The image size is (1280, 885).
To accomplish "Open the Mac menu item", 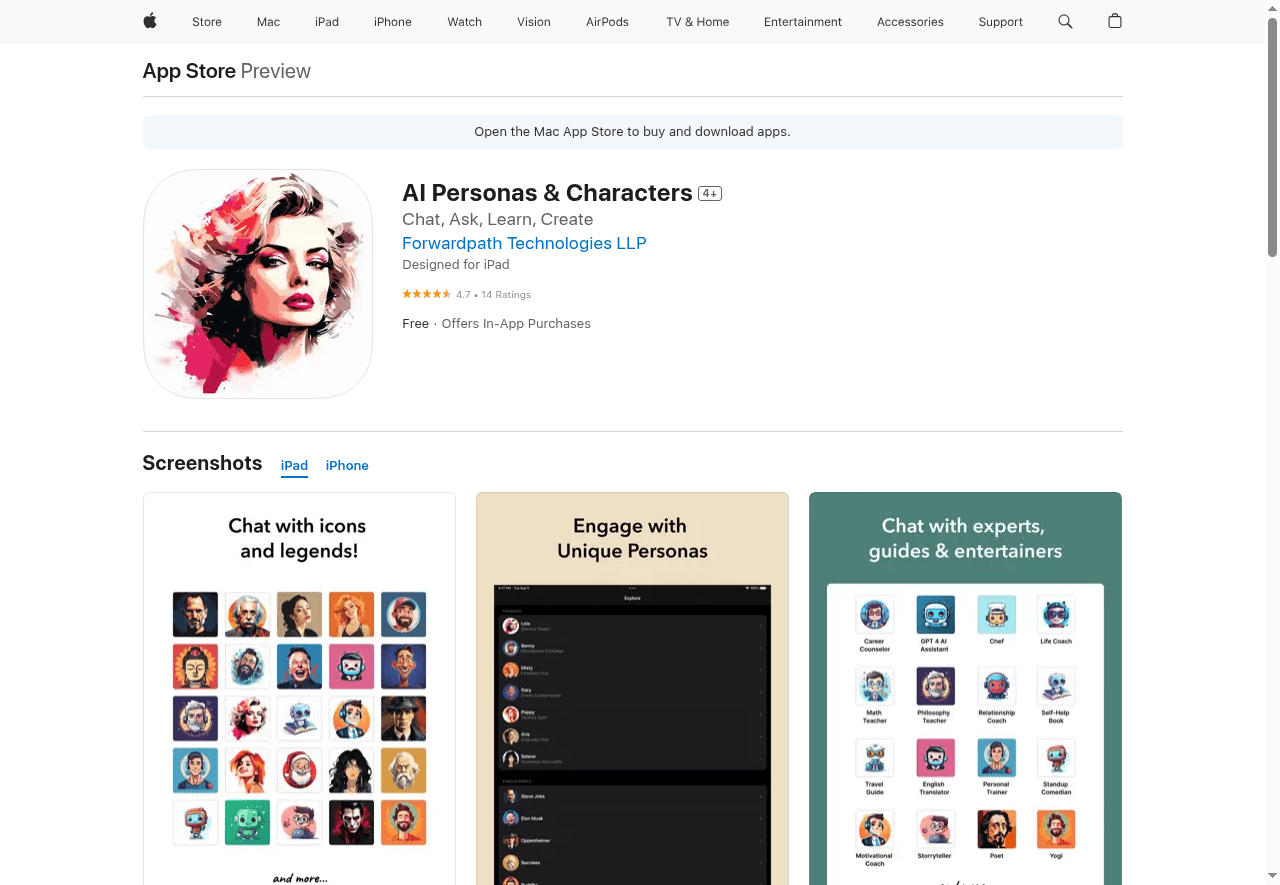I will [268, 22].
